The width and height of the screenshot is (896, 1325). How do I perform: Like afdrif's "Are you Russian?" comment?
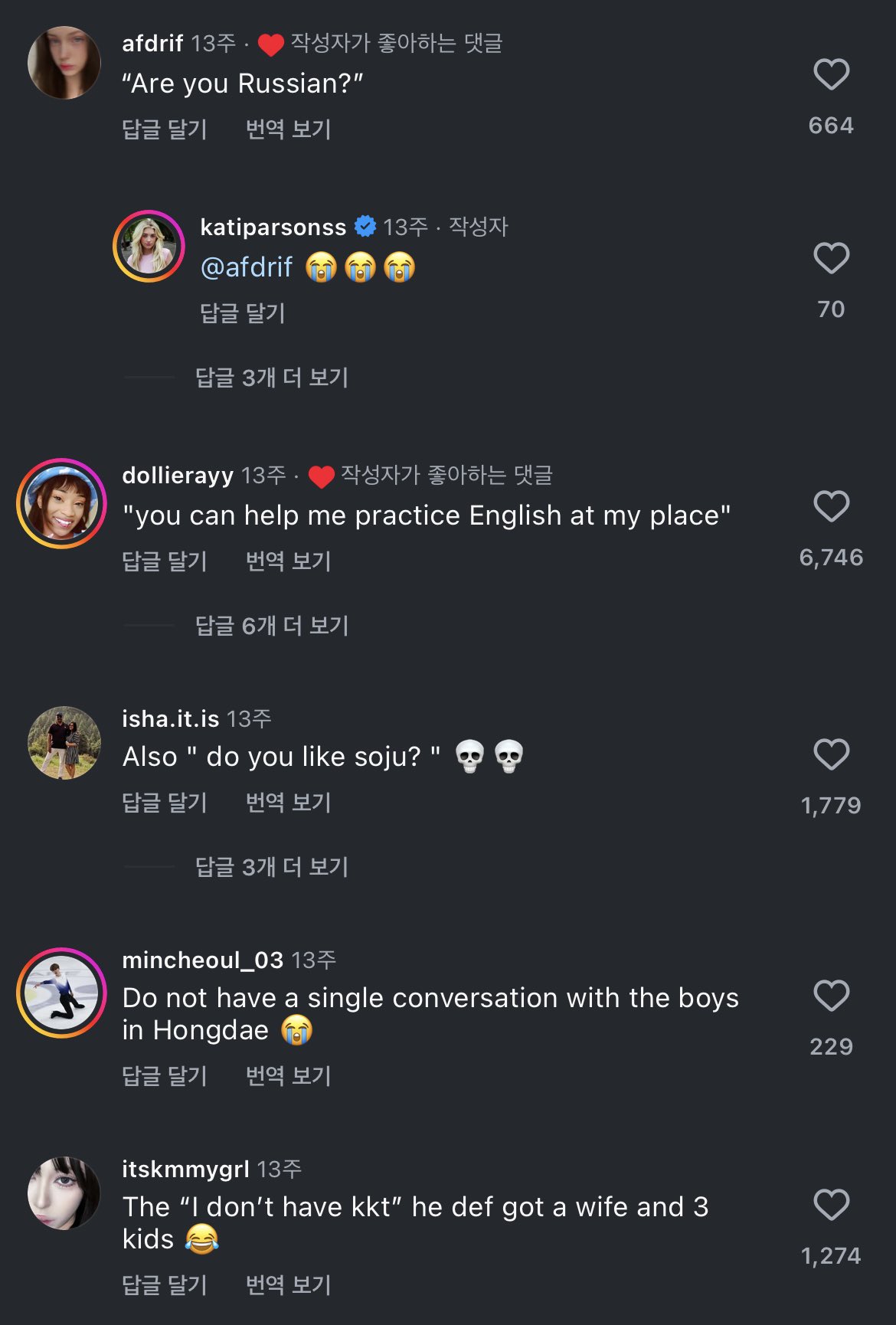pos(831,75)
